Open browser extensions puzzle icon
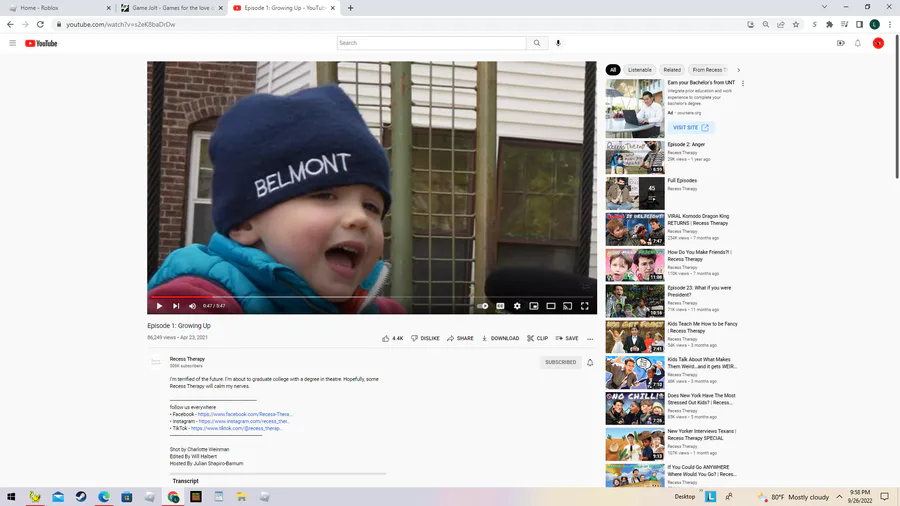The height and width of the screenshot is (506, 900). click(829, 25)
